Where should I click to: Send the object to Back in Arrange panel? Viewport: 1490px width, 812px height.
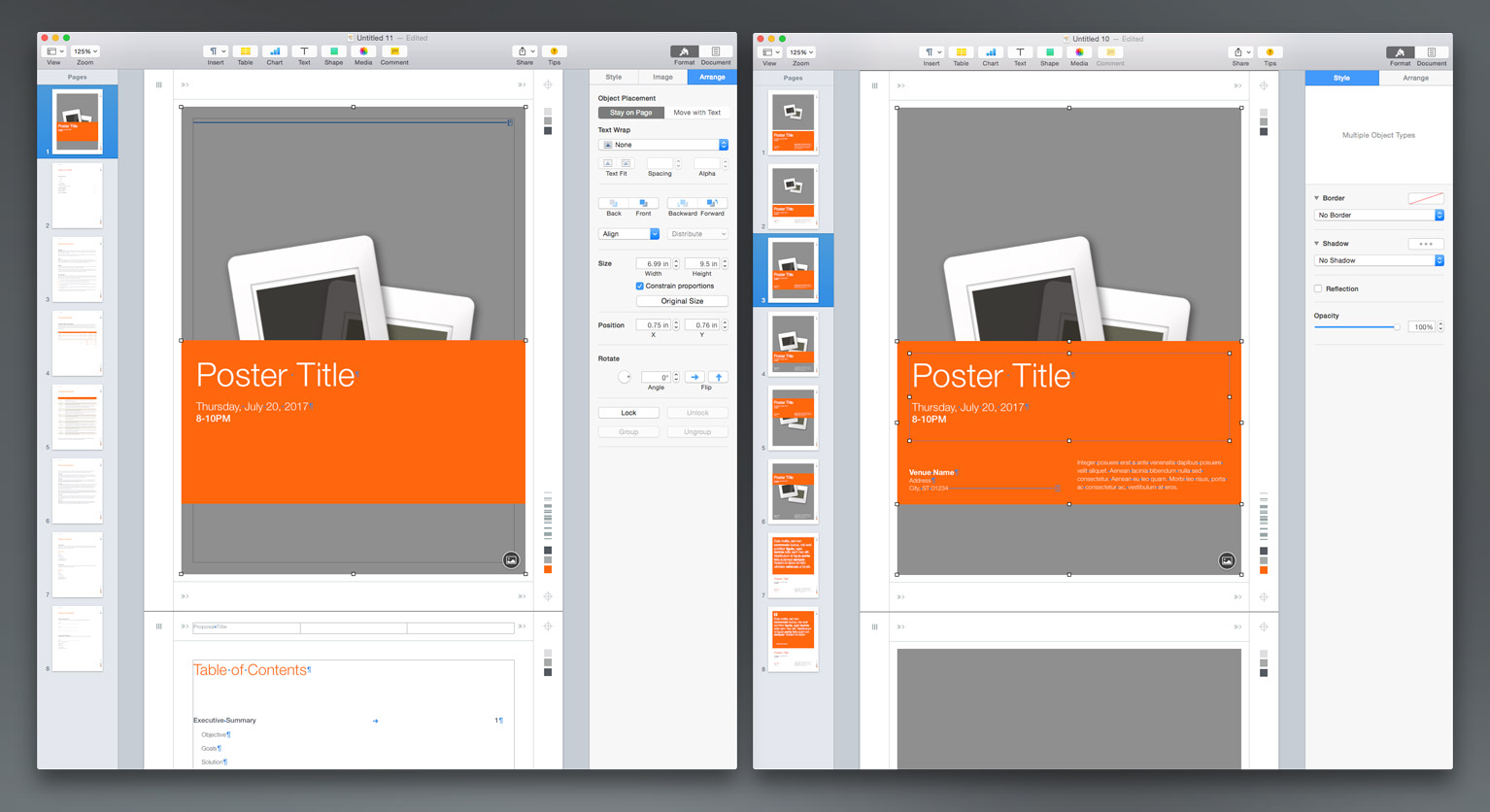614,203
